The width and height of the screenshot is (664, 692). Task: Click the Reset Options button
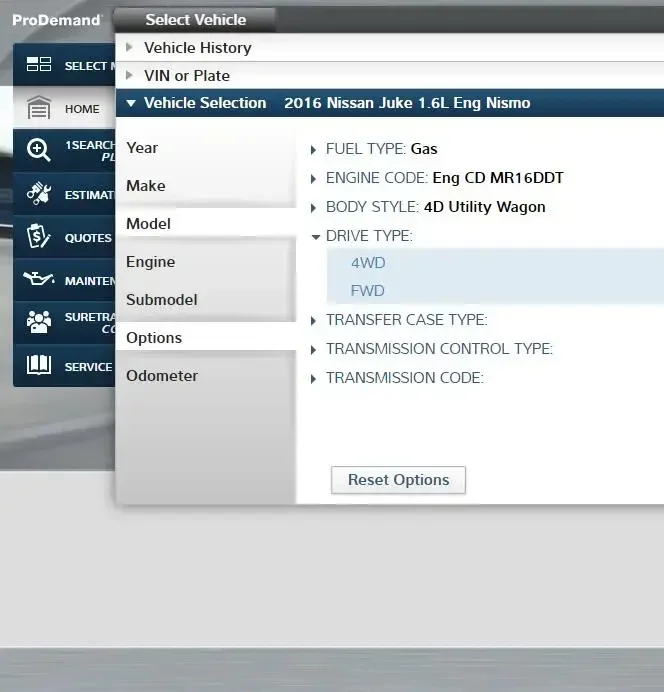pos(398,480)
